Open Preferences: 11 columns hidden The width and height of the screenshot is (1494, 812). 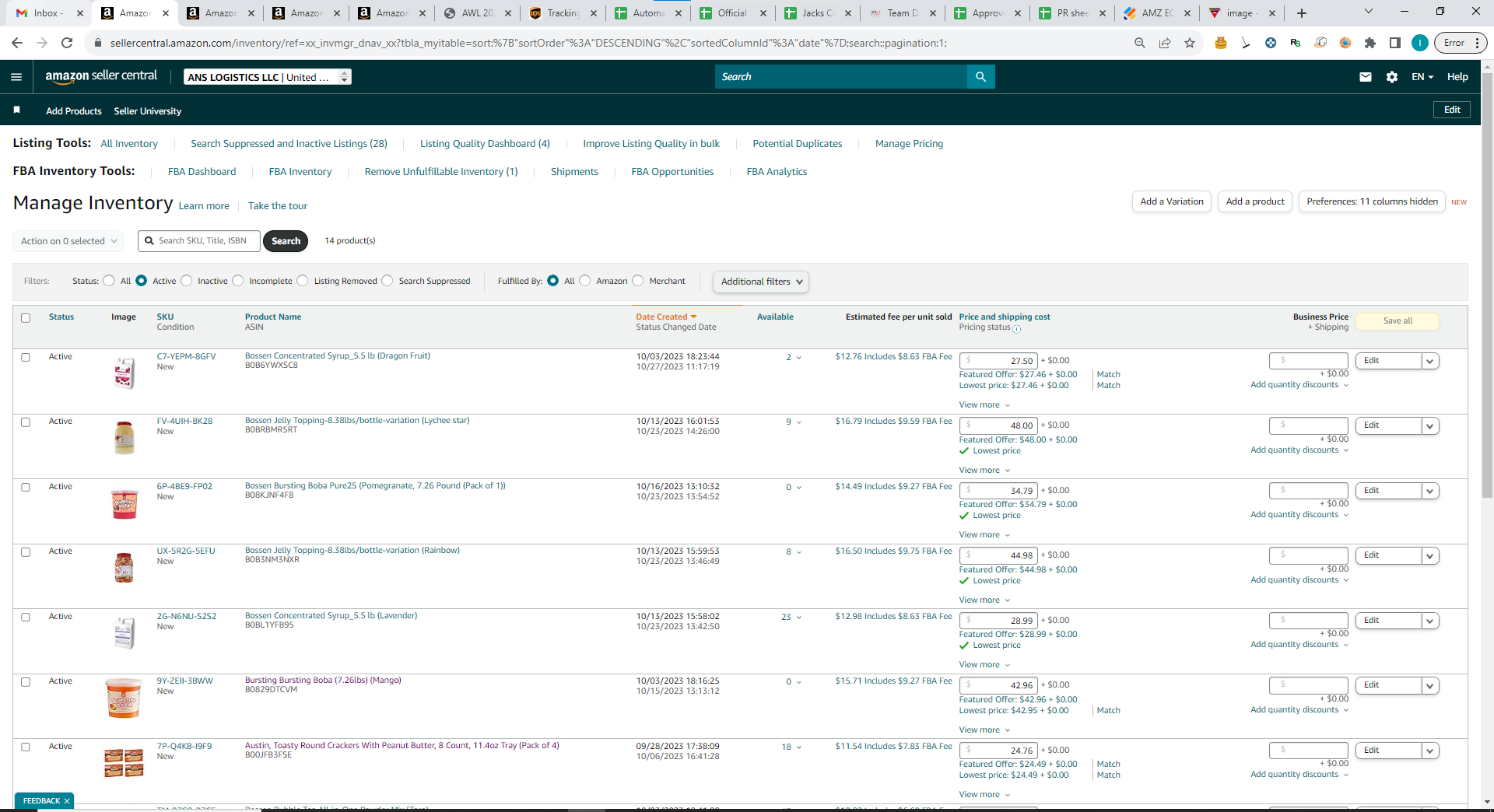pos(1372,201)
